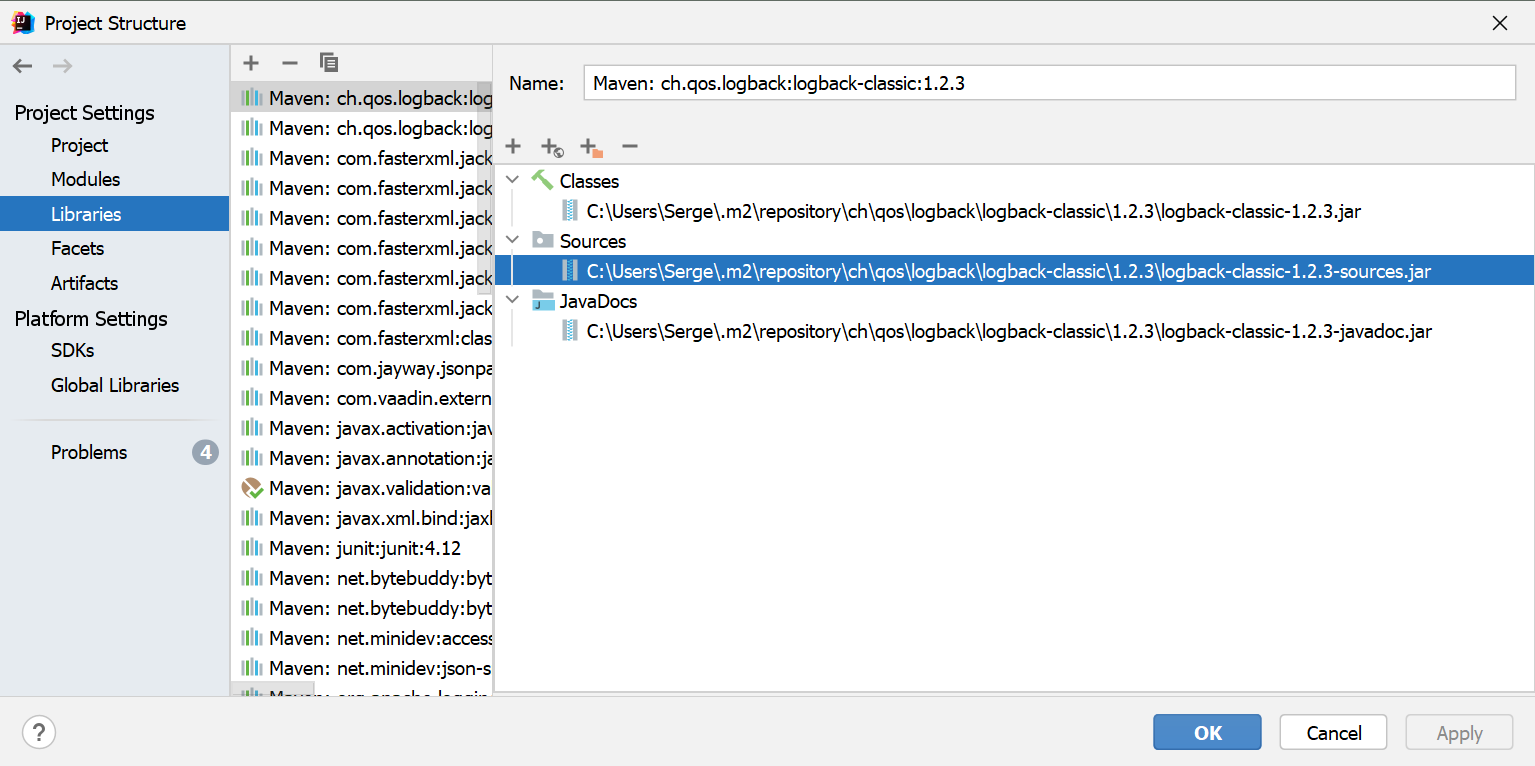Viewport: 1535px width, 766px height.
Task: Click the Classes hammer icon
Action: coord(542,181)
